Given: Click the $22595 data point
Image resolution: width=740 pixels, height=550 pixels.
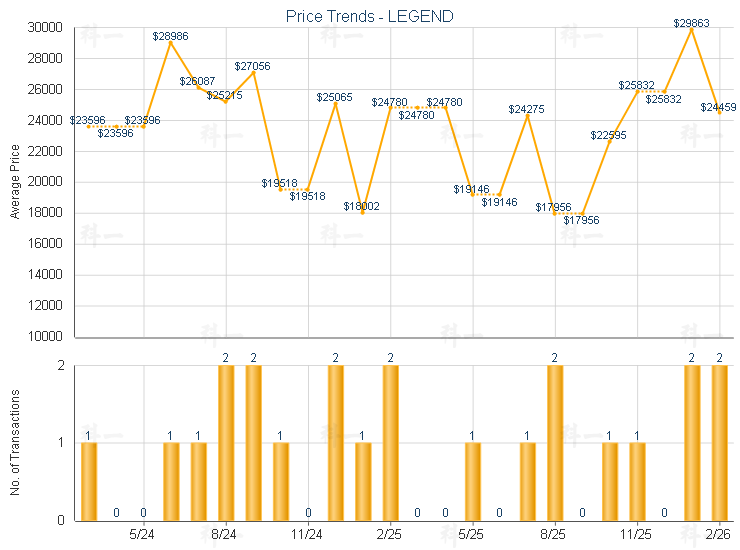Looking at the screenshot, I should click(x=609, y=141).
